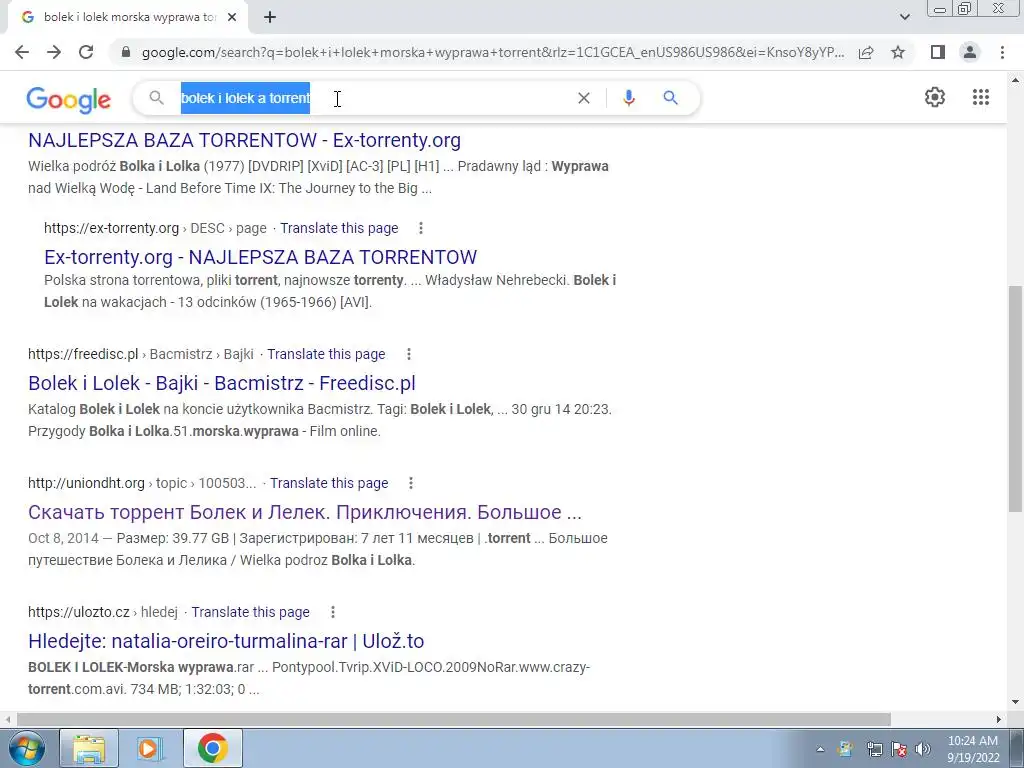The height and width of the screenshot is (768, 1024).
Task: Open Chrome side panel
Action: click(x=938, y=52)
